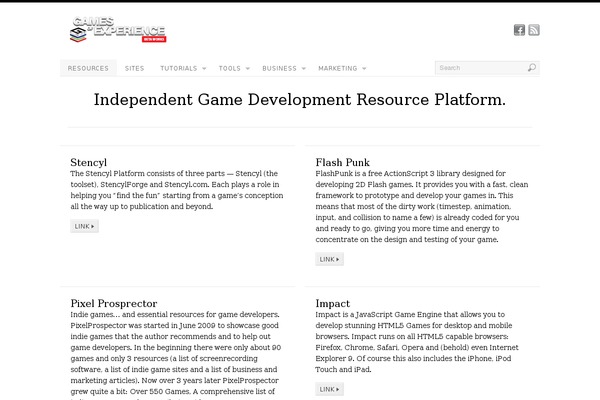This screenshot has width=600, height=400.
Task: Click the 'Independent Game Development Resource Platform.' headline
Action: [300, 100]
